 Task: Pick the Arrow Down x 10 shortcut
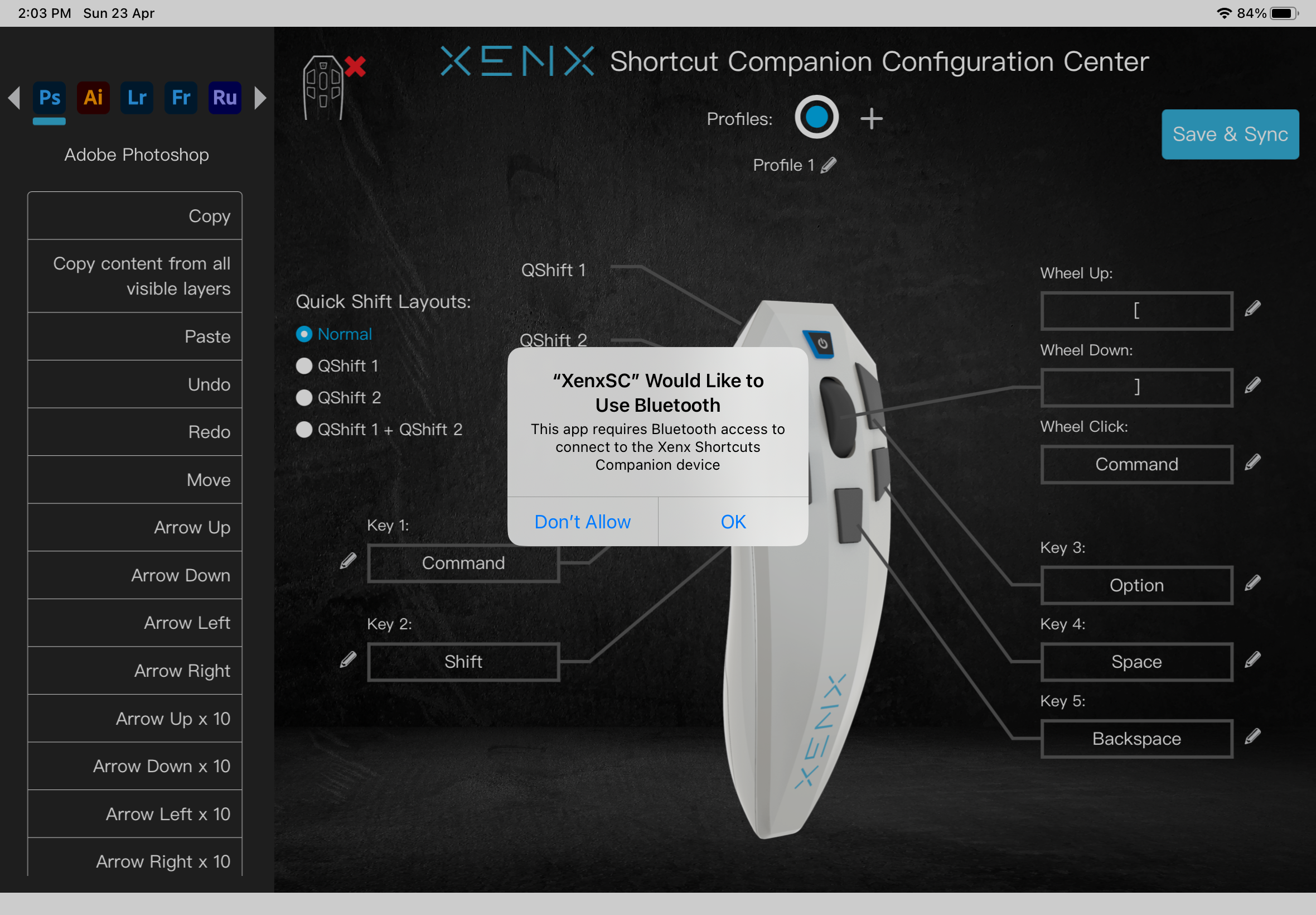click(134, 767)
